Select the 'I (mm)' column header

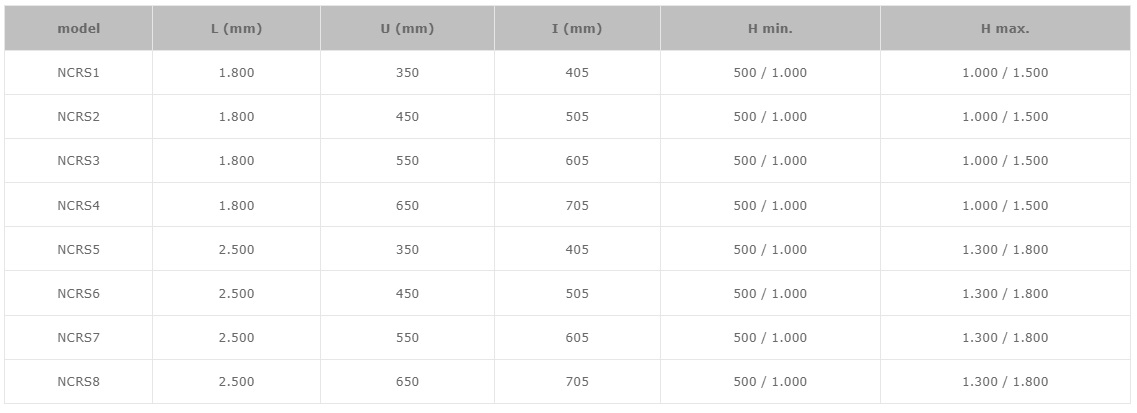577,29
